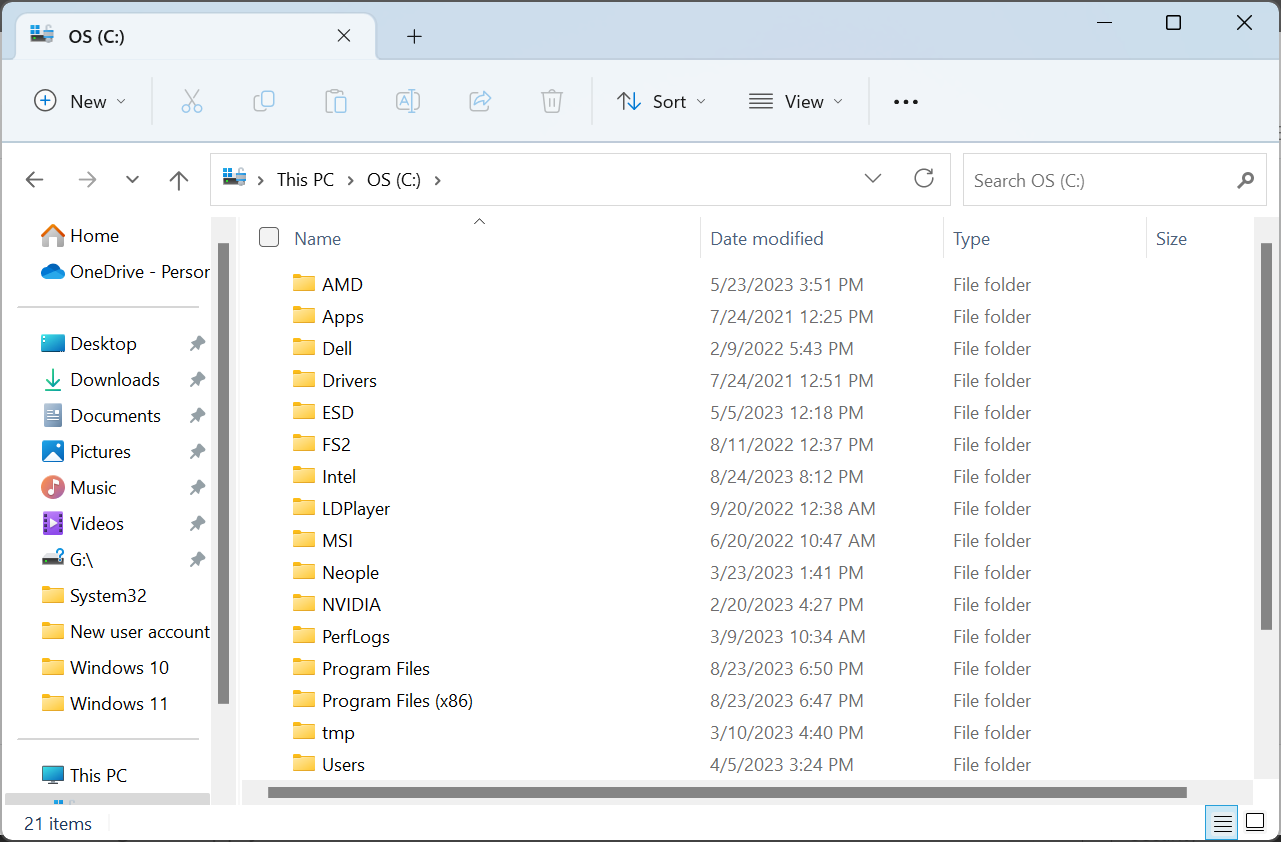Click the Copy icon in toolbar

click(264, 101)
